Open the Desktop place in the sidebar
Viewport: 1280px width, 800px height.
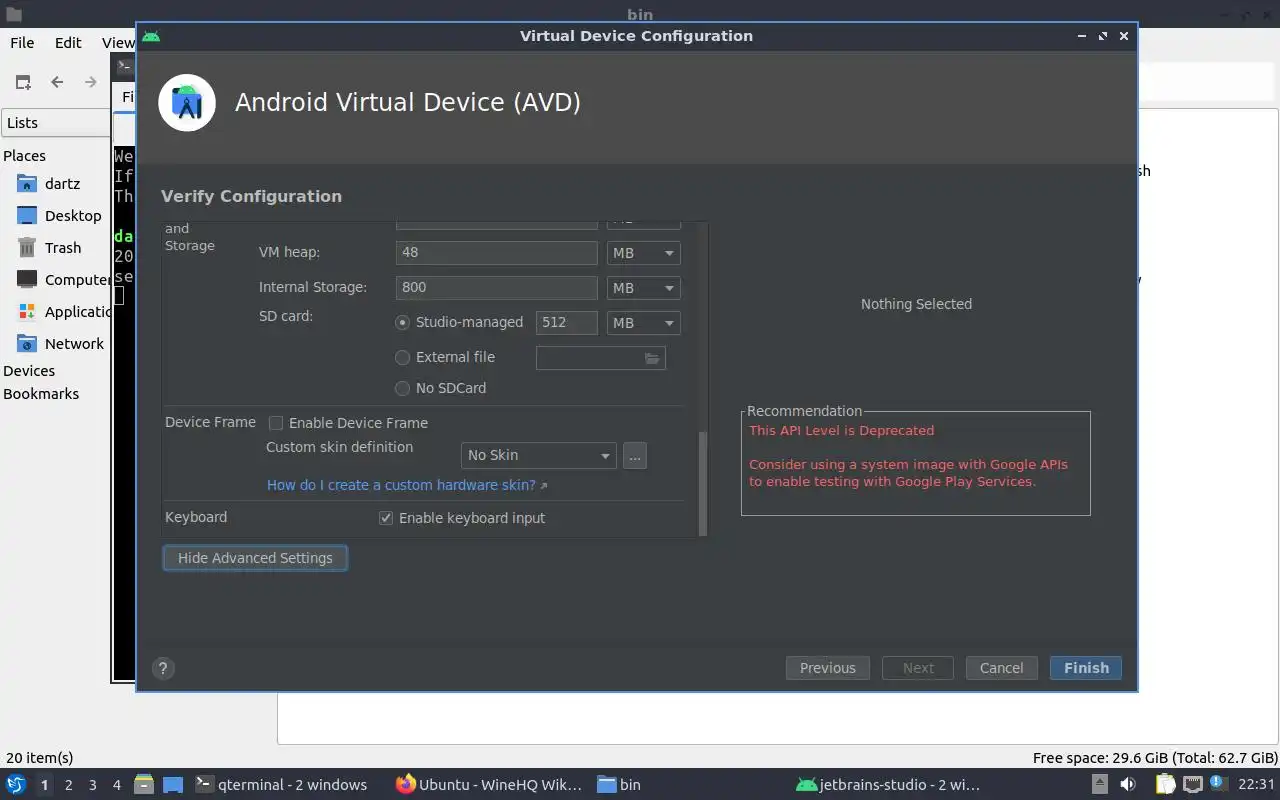coord(60,216)
